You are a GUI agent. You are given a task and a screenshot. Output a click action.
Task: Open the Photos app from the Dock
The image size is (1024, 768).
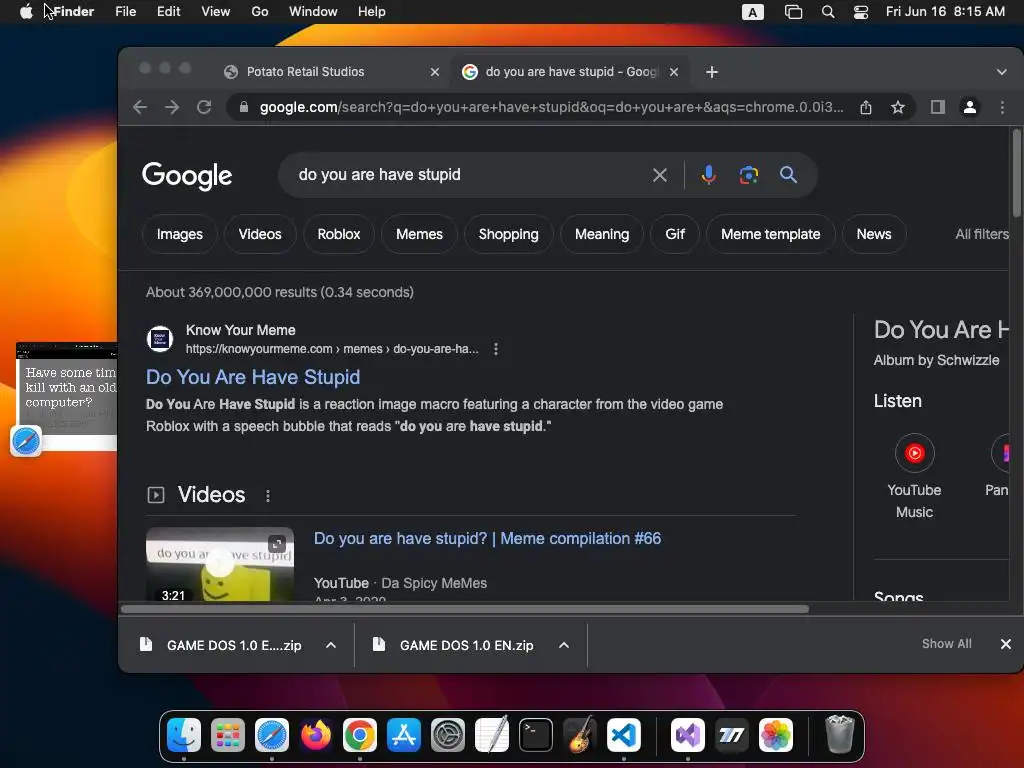point(776,735)
